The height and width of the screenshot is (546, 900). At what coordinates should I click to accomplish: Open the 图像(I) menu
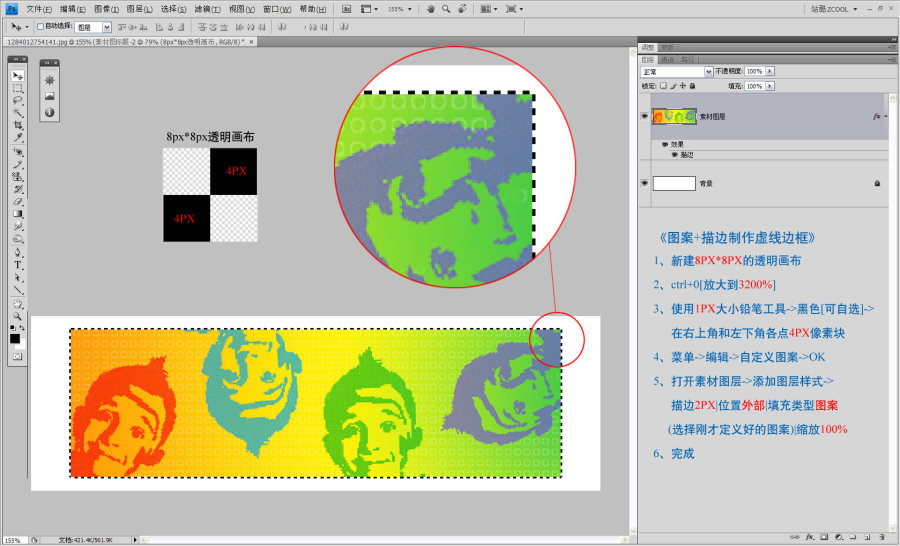coord(106,9)
